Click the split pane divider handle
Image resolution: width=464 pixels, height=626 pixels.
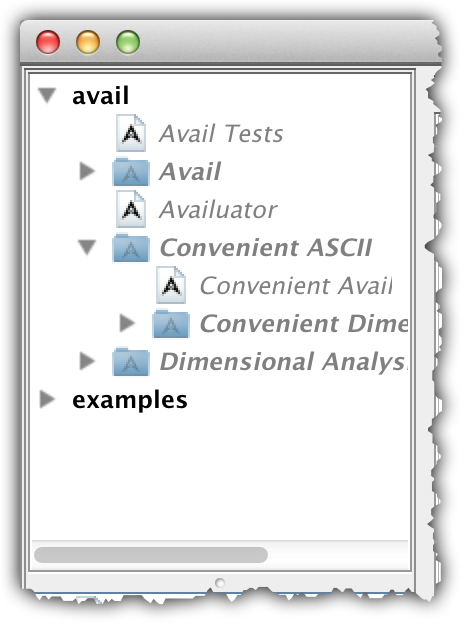click(x=220, y=583)
